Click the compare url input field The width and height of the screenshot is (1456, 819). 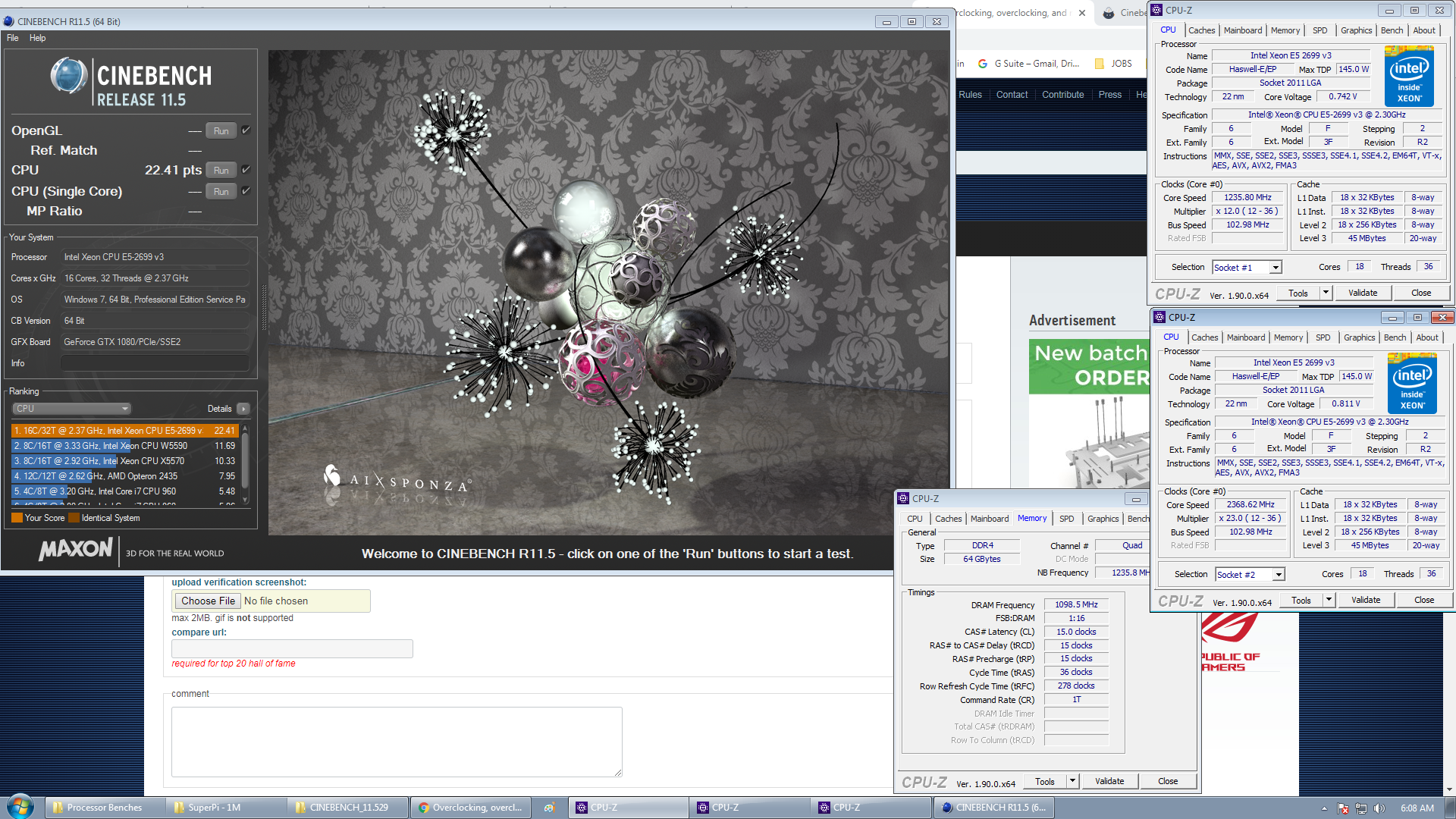292,648
